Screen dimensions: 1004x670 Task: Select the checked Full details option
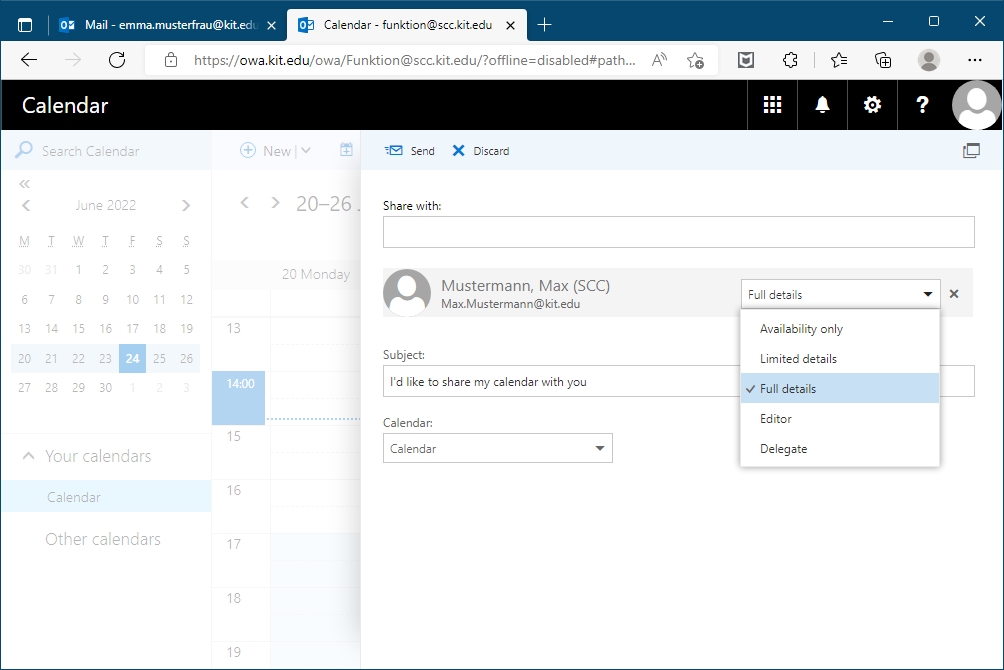click(x=788, y=389)
